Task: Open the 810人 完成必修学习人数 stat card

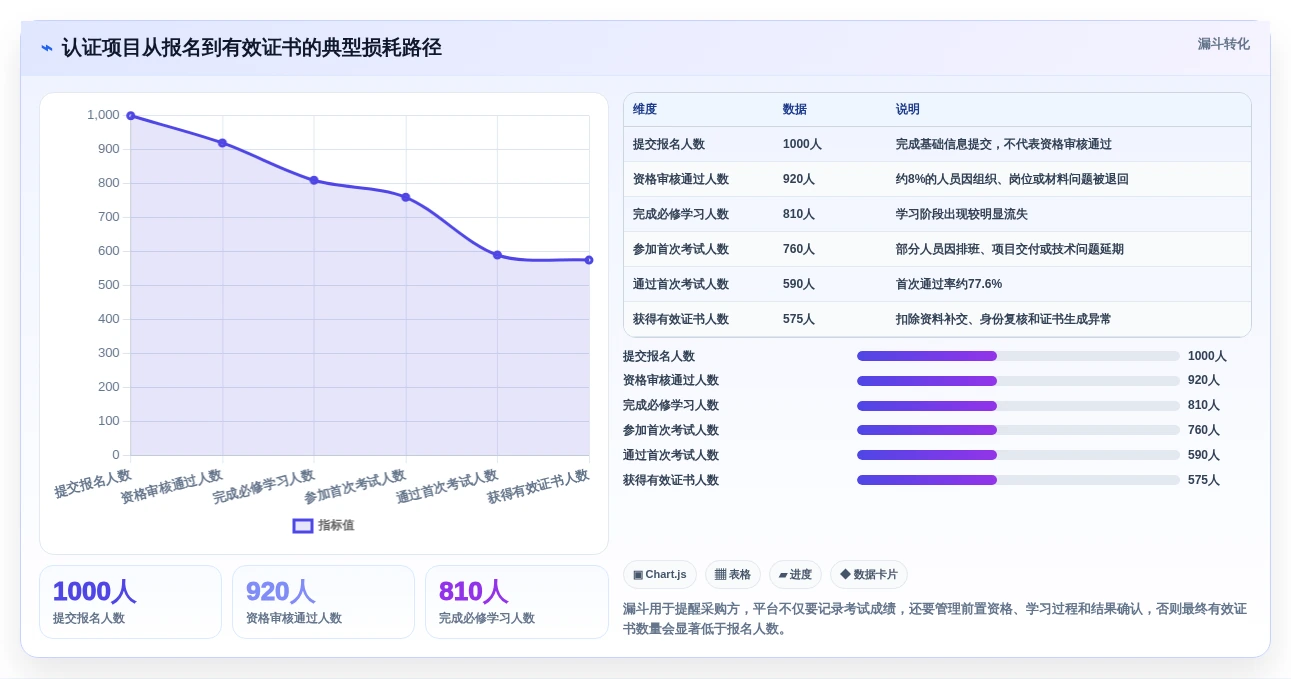Action: click(517, 602)
